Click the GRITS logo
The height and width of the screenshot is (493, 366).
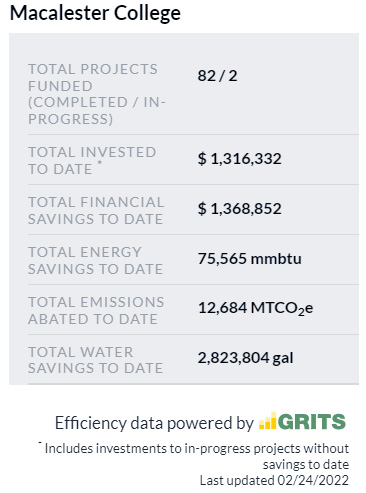coord(302,421)
